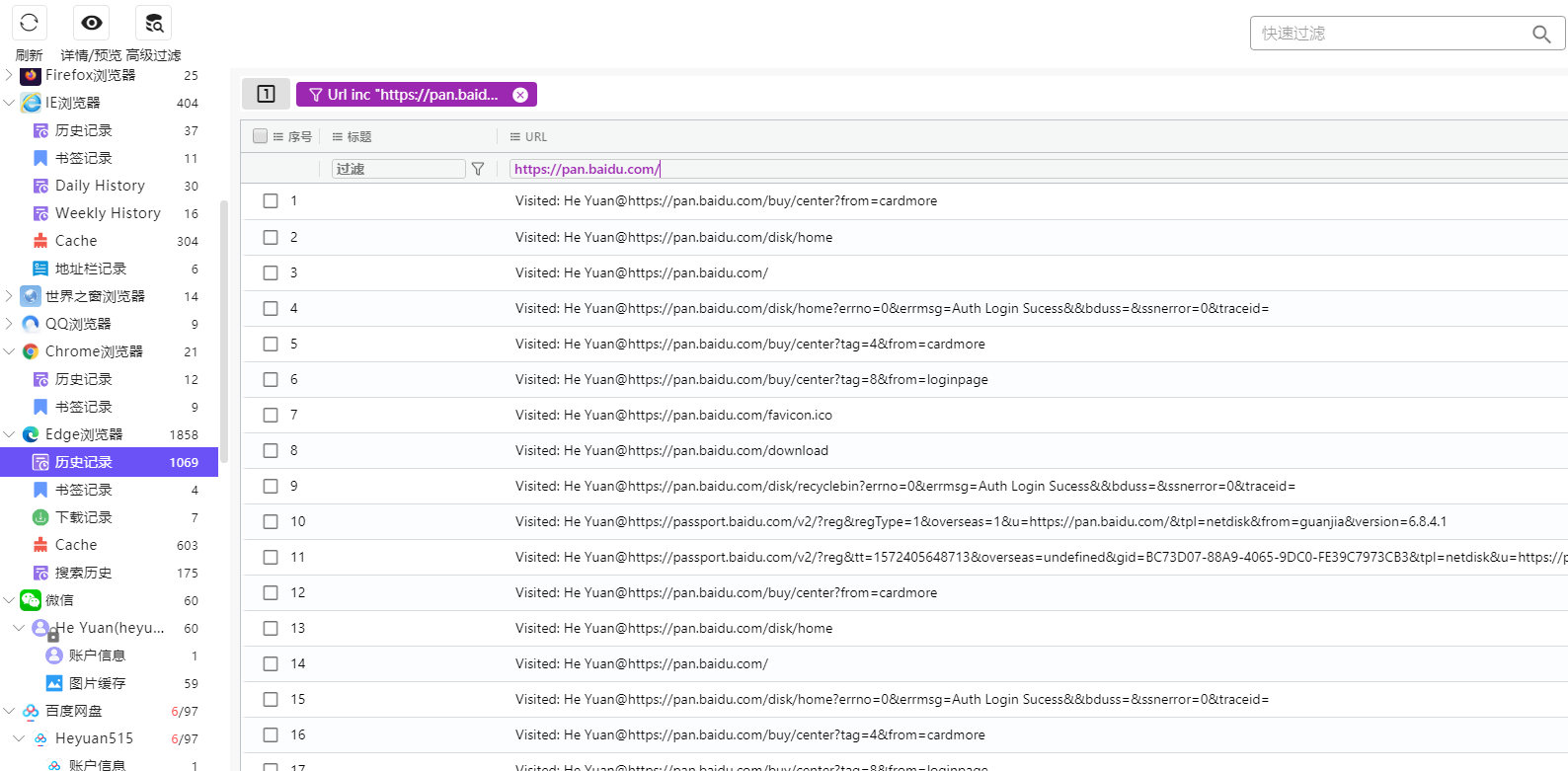1568x771 pixels.
Task: Collapse the Chrome浏览器 tree node
Action: [x=10, y=351]
